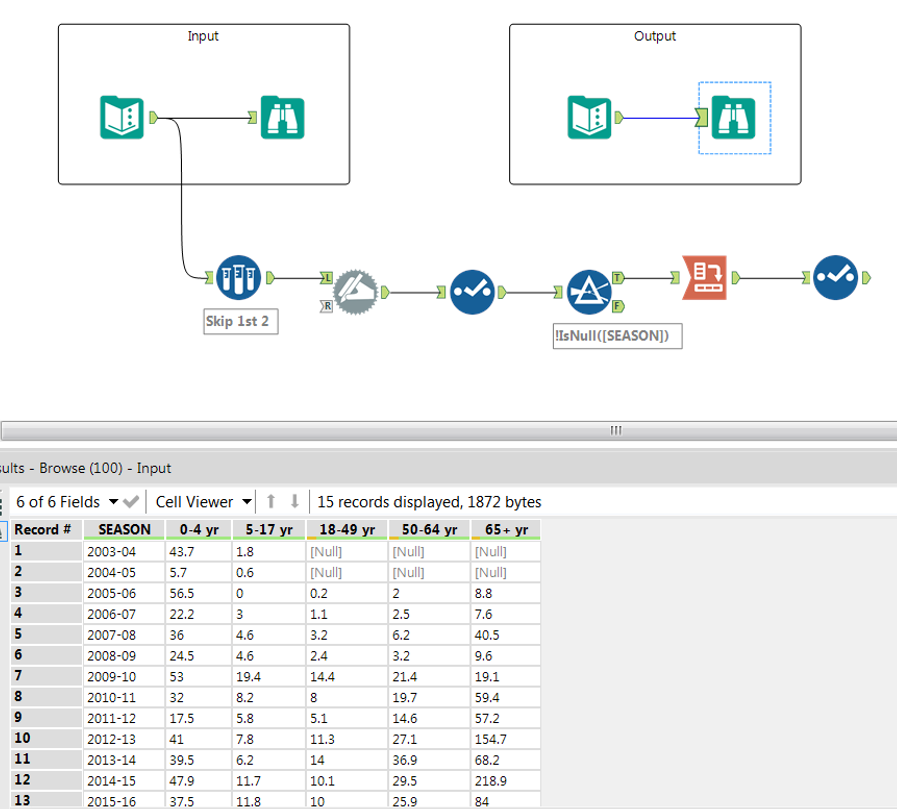The image size is (897, 809).
Task: Select record row number 10
Action: 46,739
